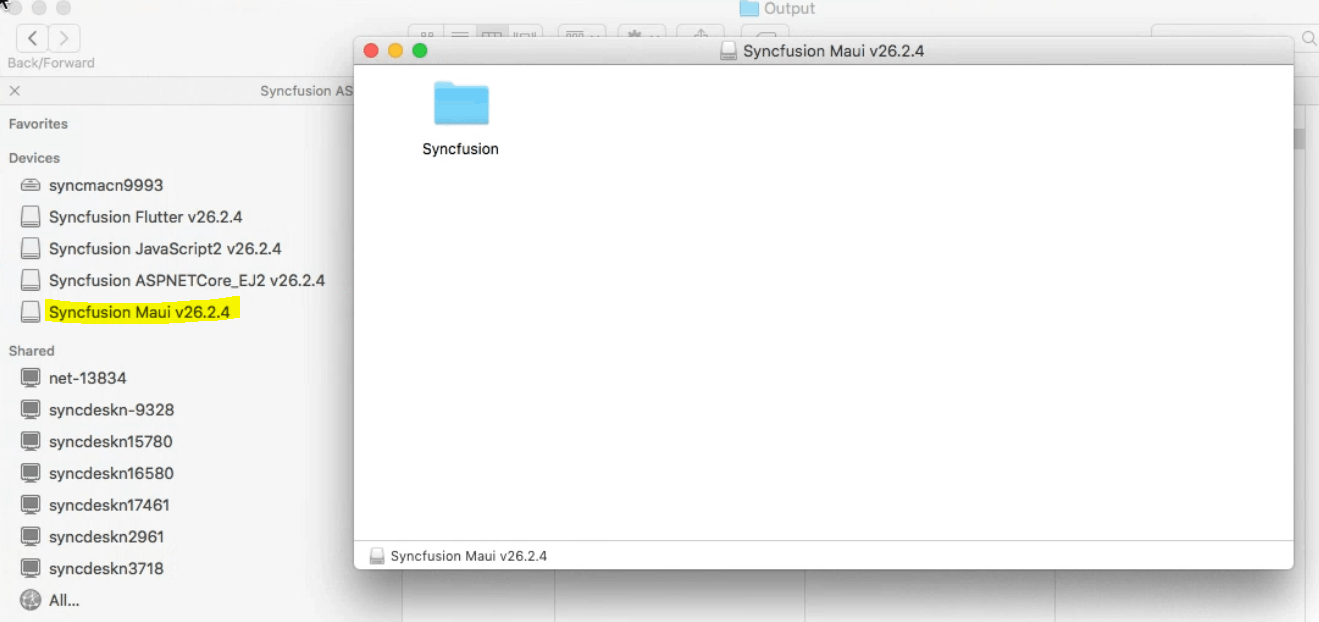The image size is (1319, 622).
Task: Switch to the Syncfusion AS… tab
Action: coord(306,91)
